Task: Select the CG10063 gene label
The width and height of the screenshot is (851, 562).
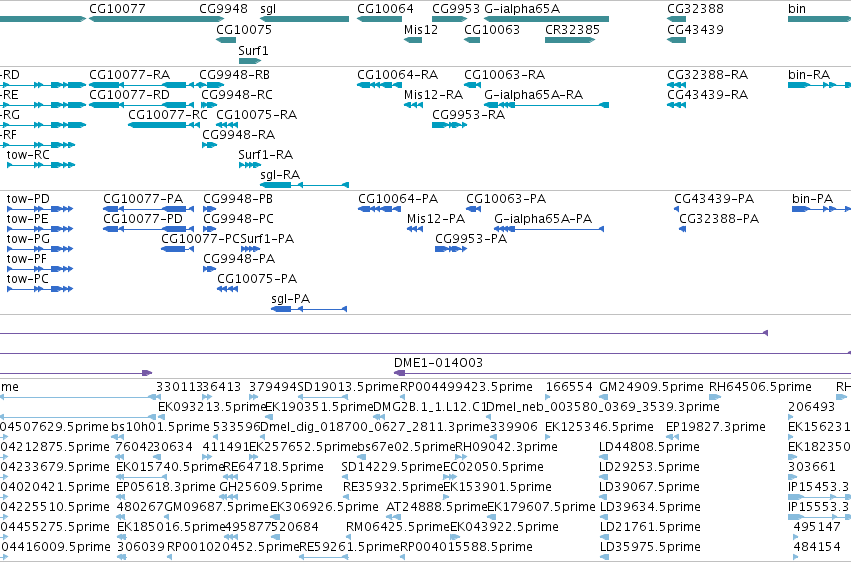Action: coord(492,30)
